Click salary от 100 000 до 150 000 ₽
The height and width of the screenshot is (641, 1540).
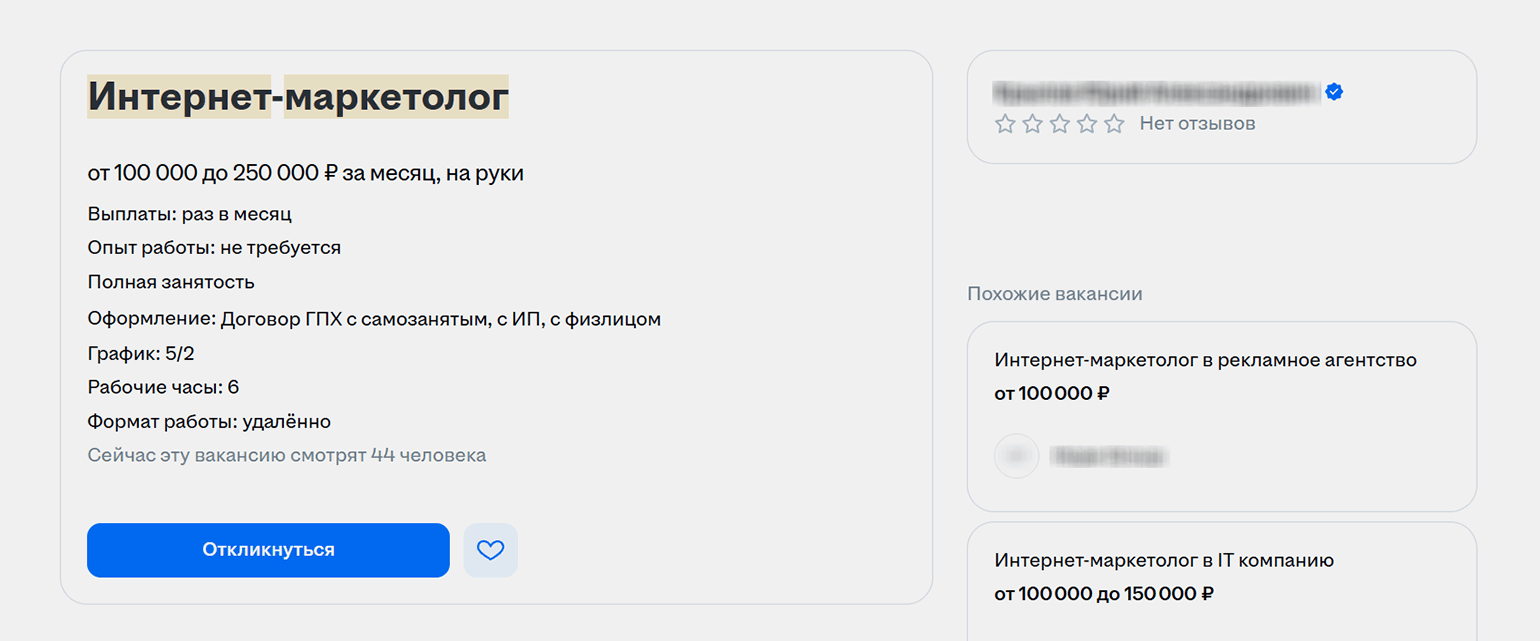(1104, 594)
